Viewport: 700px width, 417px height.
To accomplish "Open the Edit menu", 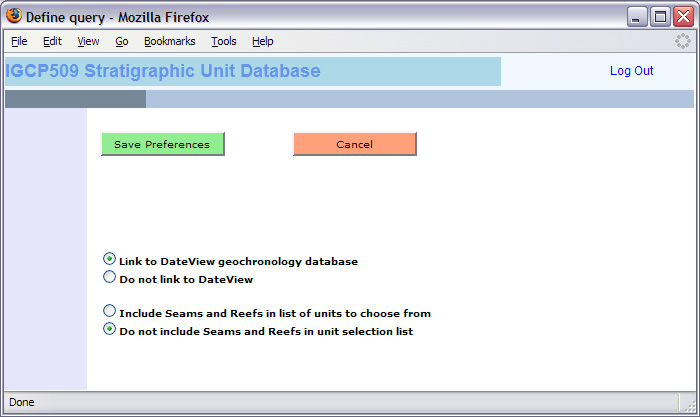I will pos(52,42).
